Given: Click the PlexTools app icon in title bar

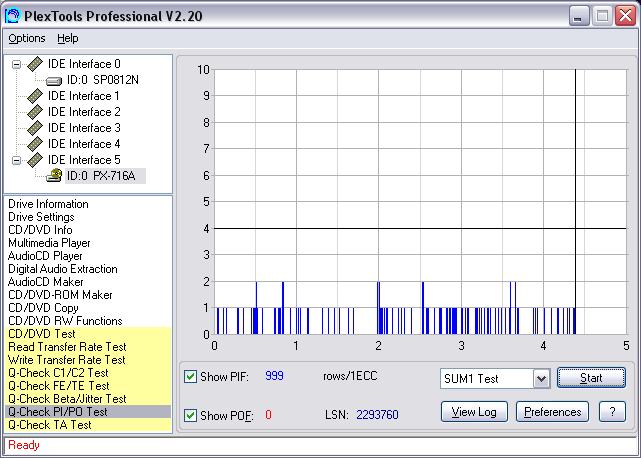Looking at the screenshot, I should 12,16.
